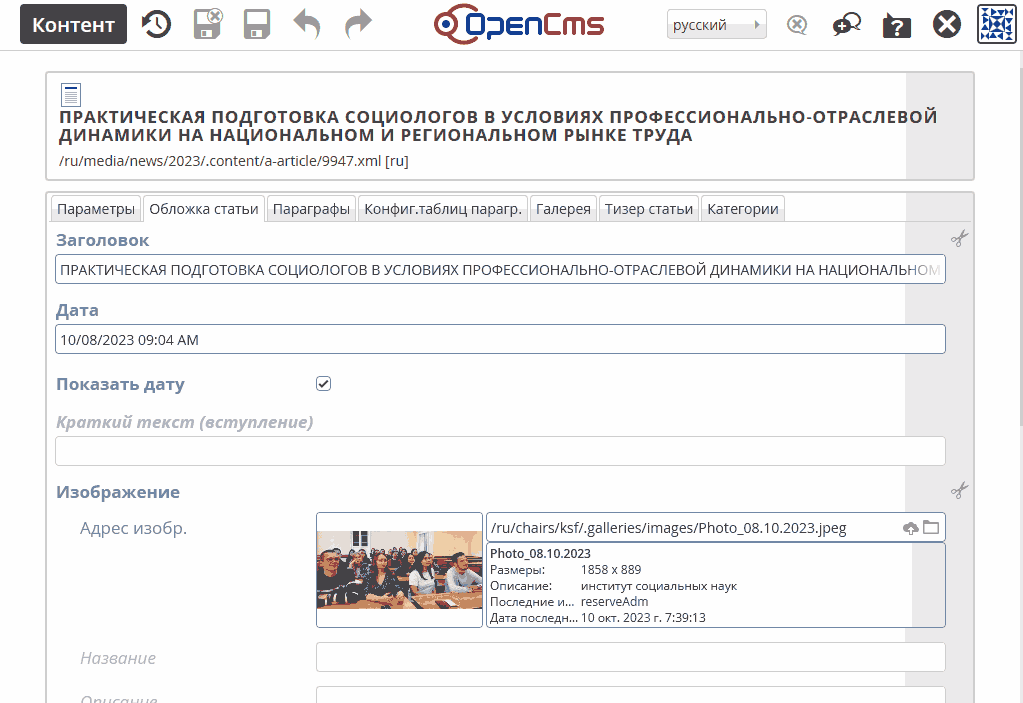Redo the reverted change

point(357,25)
